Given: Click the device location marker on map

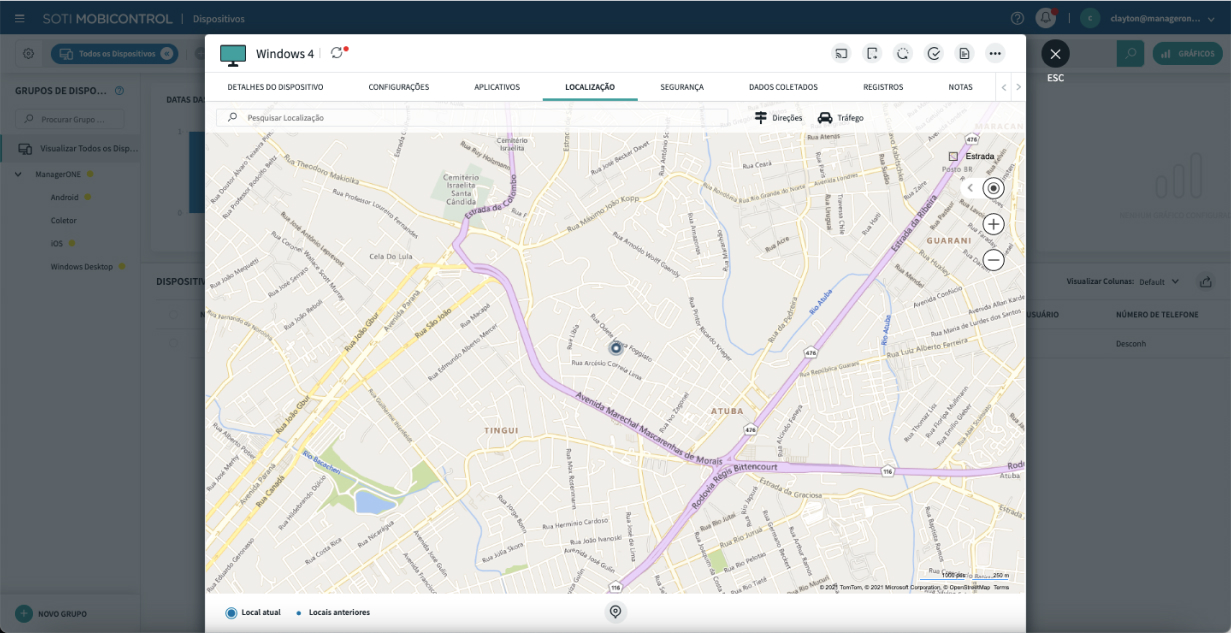Looking at the screenshot, I should [x=616, y=347].
